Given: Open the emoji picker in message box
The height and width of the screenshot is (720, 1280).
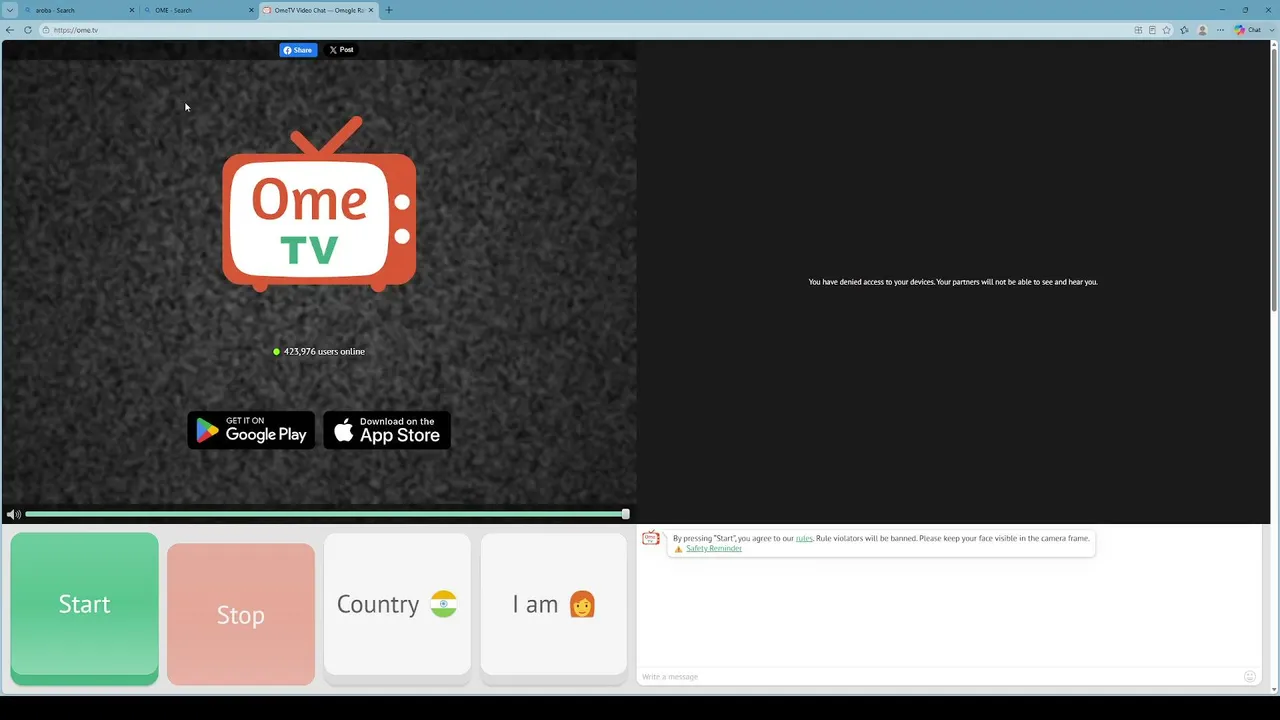Looking at the screenshot, I should click(x=1249, y=677).
